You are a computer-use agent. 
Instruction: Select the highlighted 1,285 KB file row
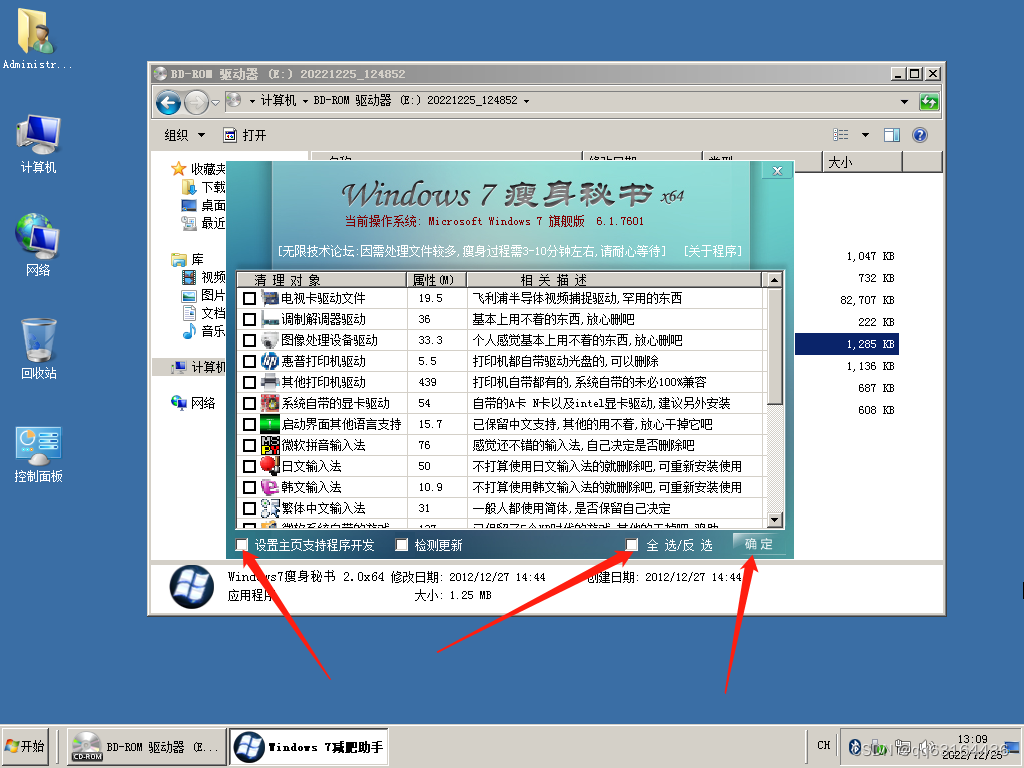846,344
